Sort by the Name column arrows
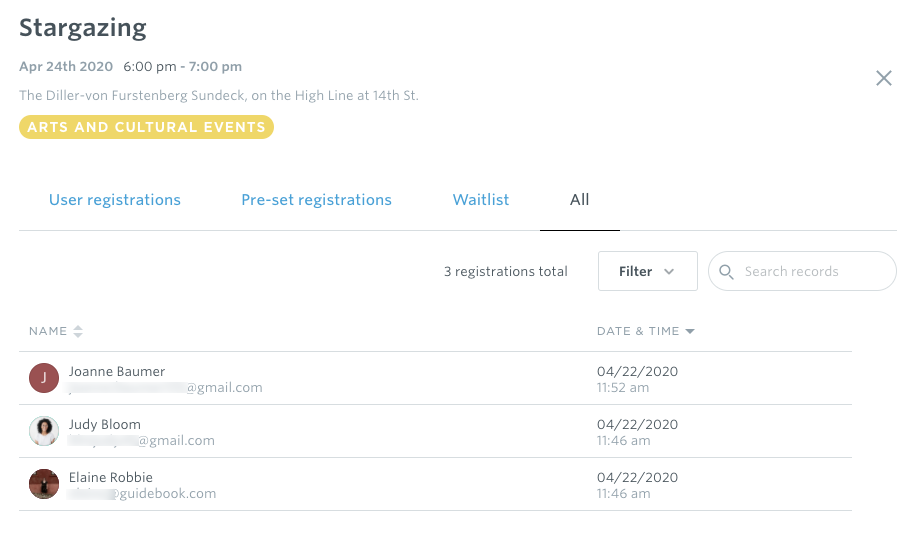 (78, 331)
